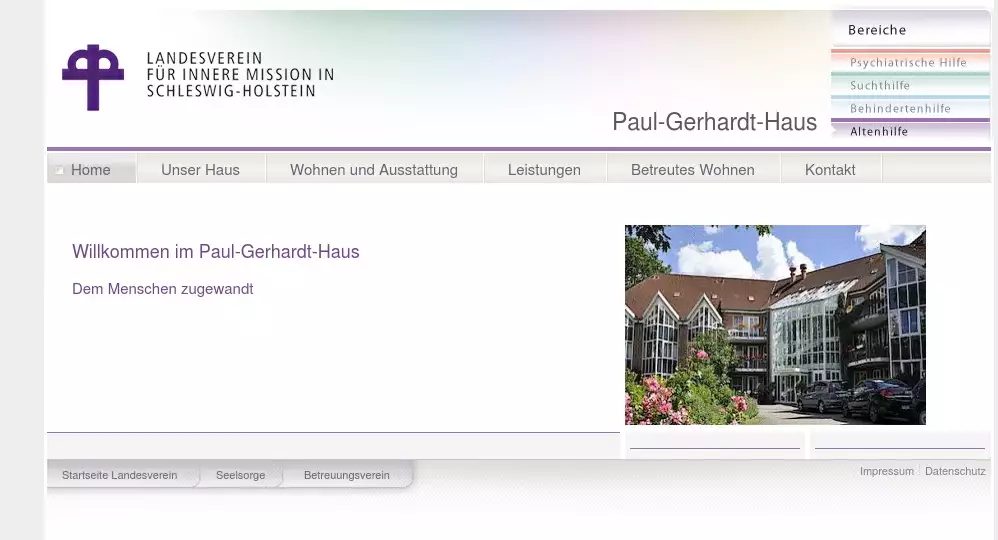
Task: Navigate to the Kontakt page
Action: click(830, 170)
